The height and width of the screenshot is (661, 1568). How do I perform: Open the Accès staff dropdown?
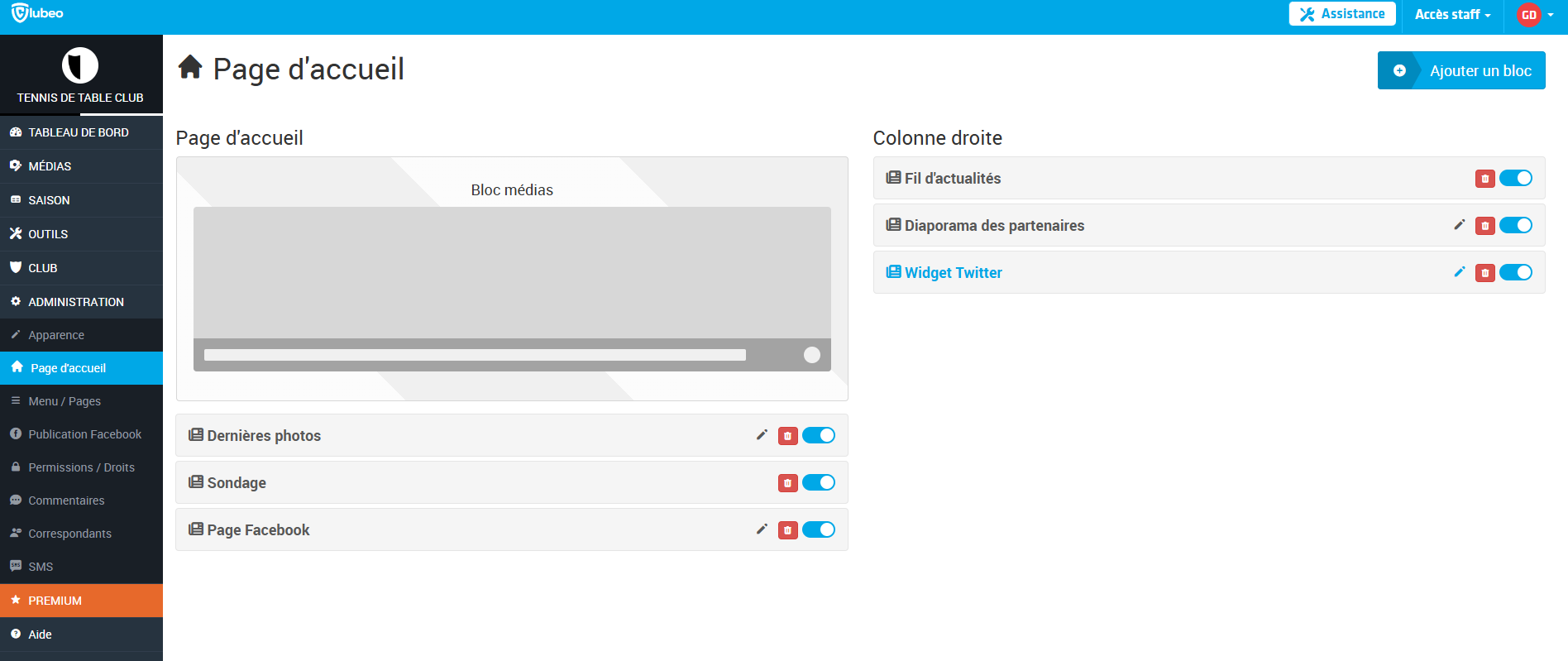(x=1452, y=15)
